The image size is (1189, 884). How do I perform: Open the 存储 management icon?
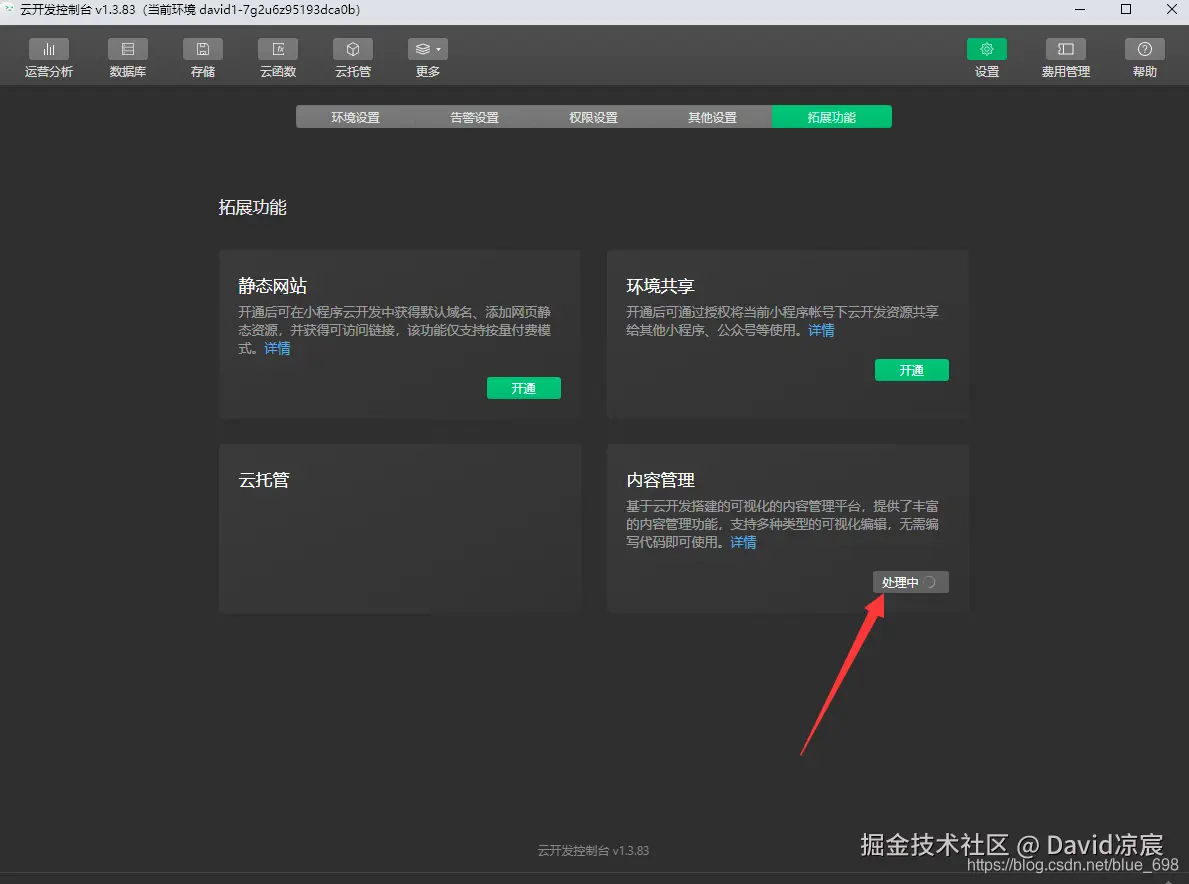click(x=202, y=57)
